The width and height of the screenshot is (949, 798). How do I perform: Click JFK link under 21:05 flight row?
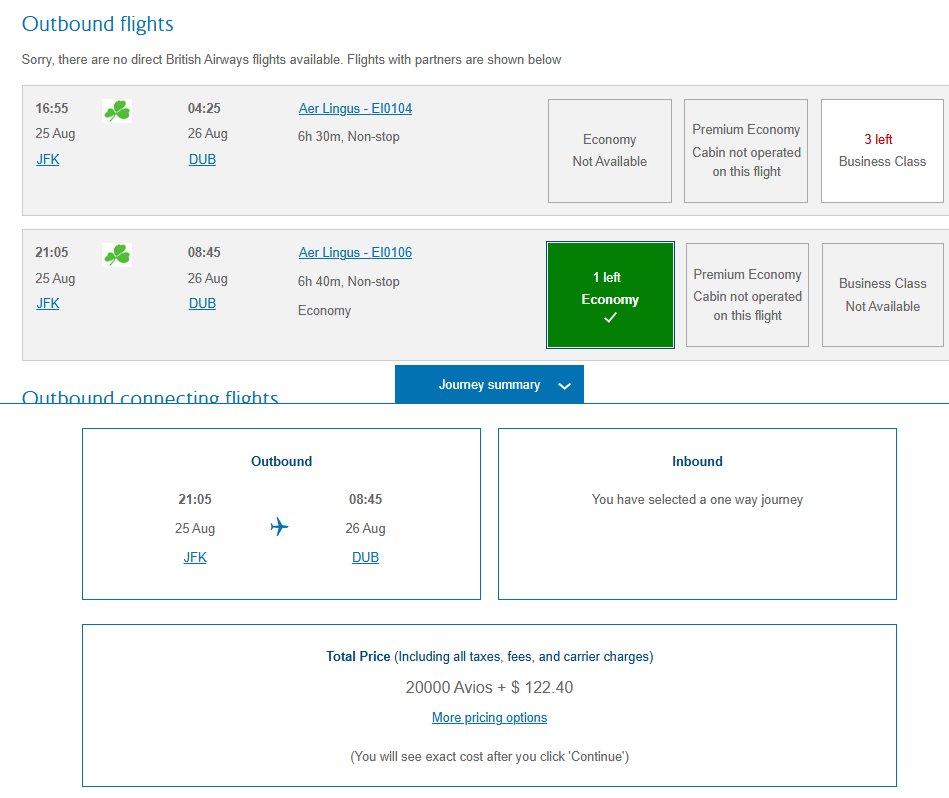[x=48, y=303]
